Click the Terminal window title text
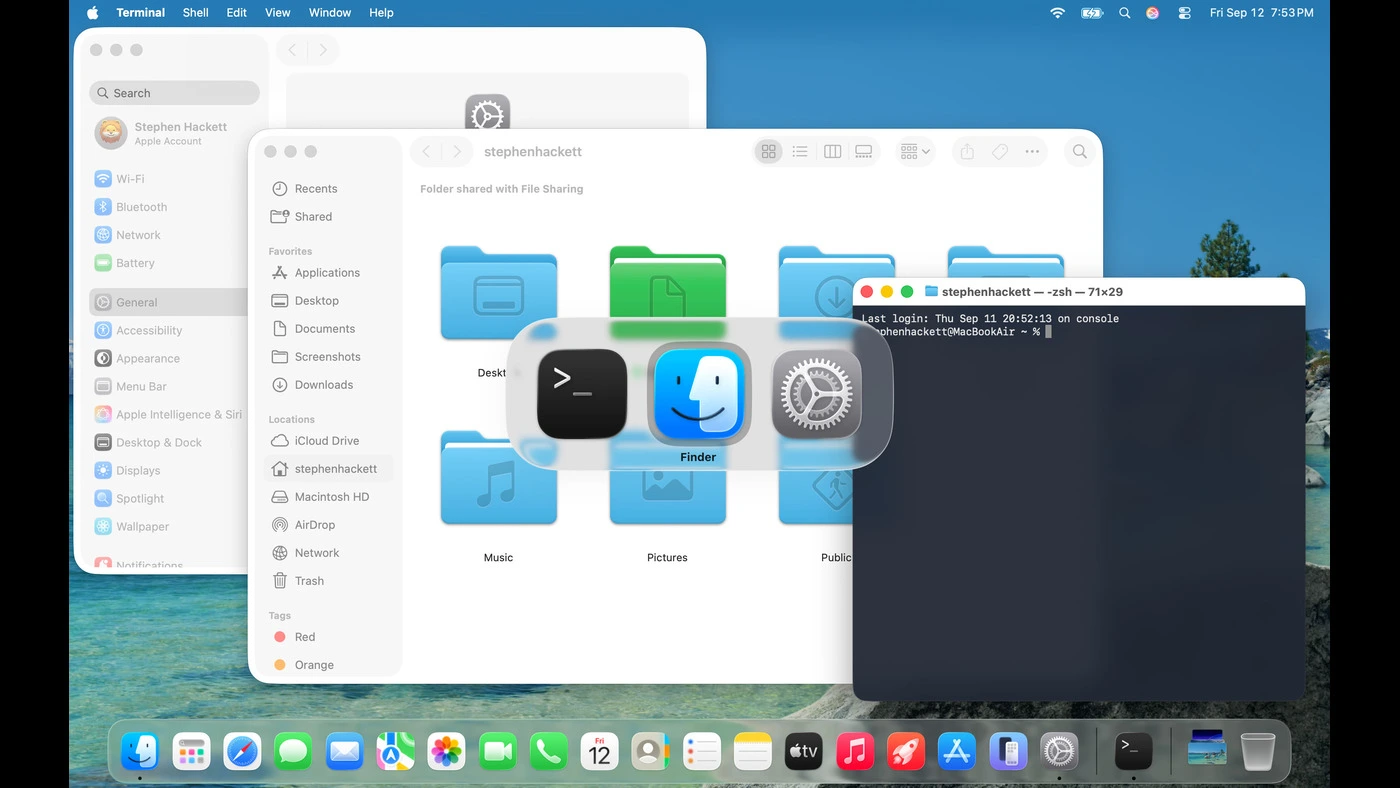1400x788 pixels. point(1032,292)
